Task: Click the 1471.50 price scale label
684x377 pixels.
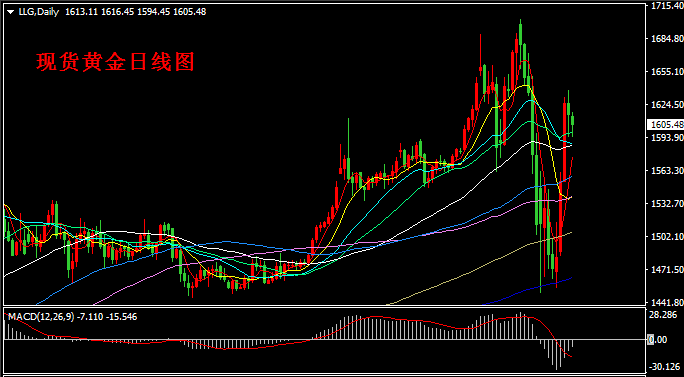Action: click(x=666, y=270)
